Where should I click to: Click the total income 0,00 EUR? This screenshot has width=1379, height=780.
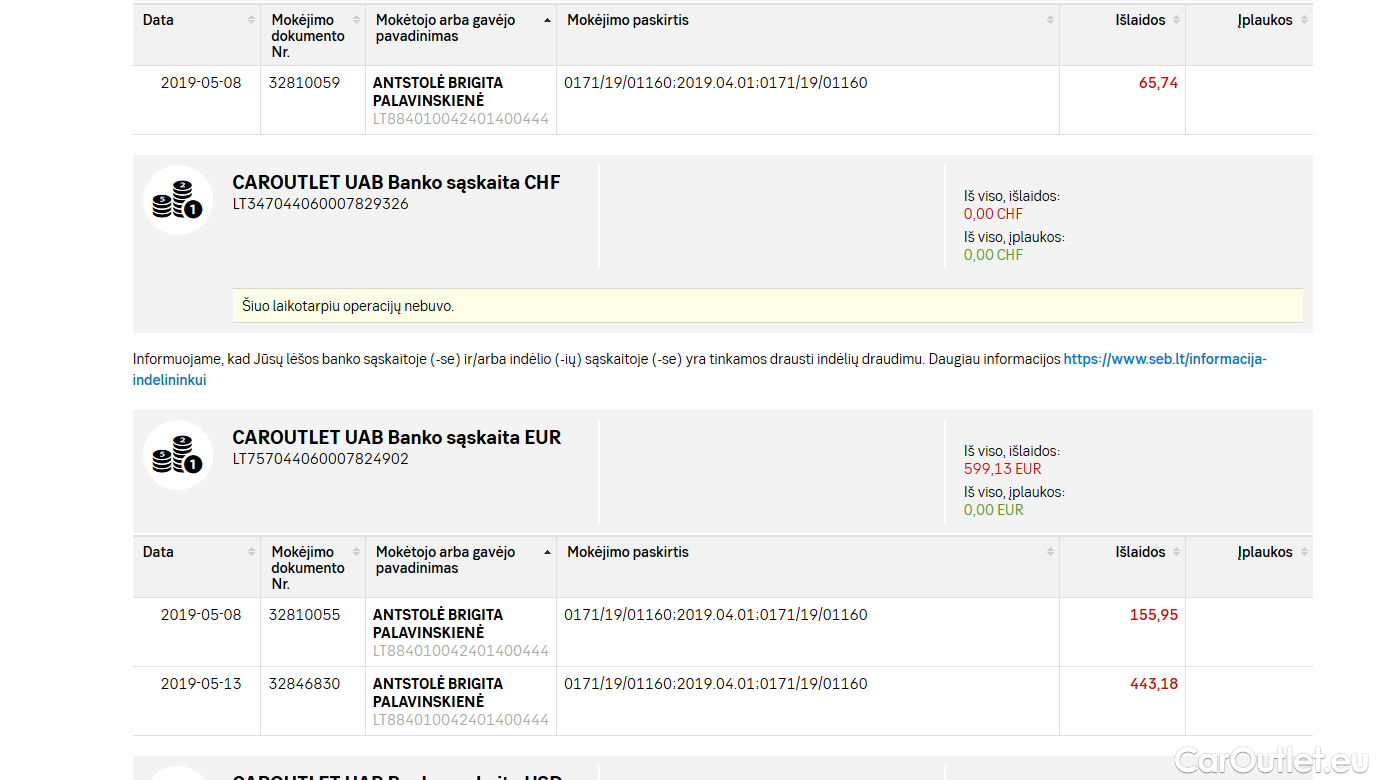click(994, 510)
